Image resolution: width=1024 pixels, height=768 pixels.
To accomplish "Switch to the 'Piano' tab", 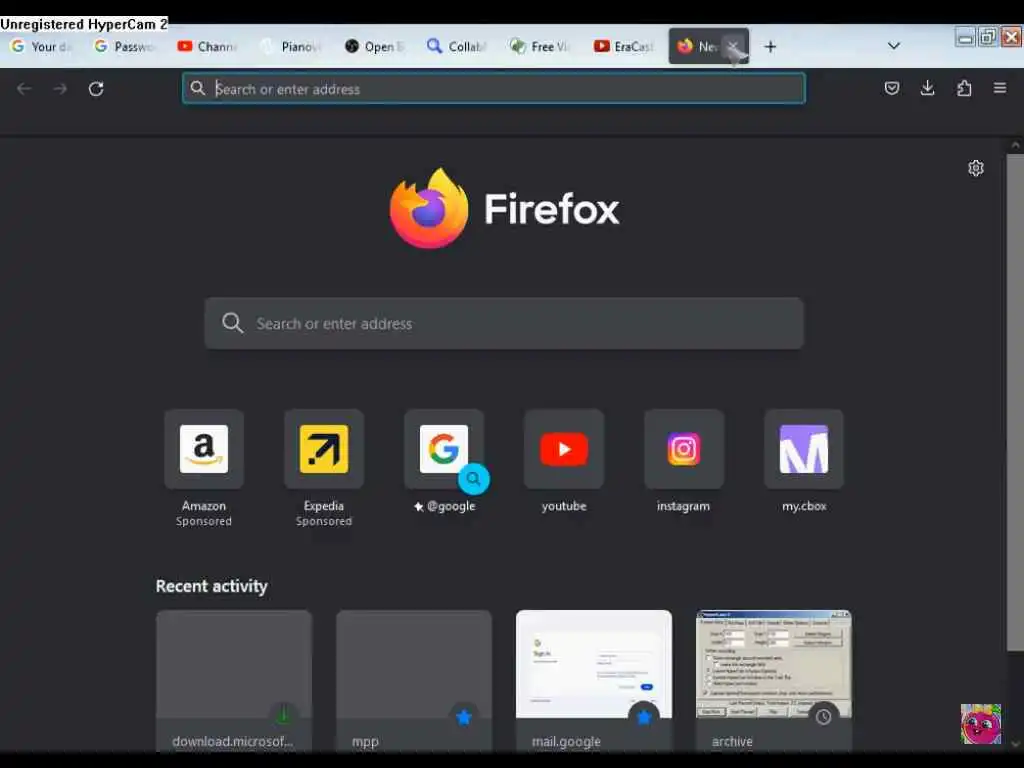I will click(x=292, y=46).
